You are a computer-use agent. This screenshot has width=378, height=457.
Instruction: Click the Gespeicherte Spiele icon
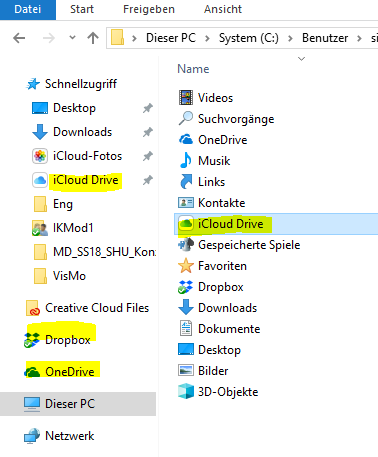click(186, 245)
